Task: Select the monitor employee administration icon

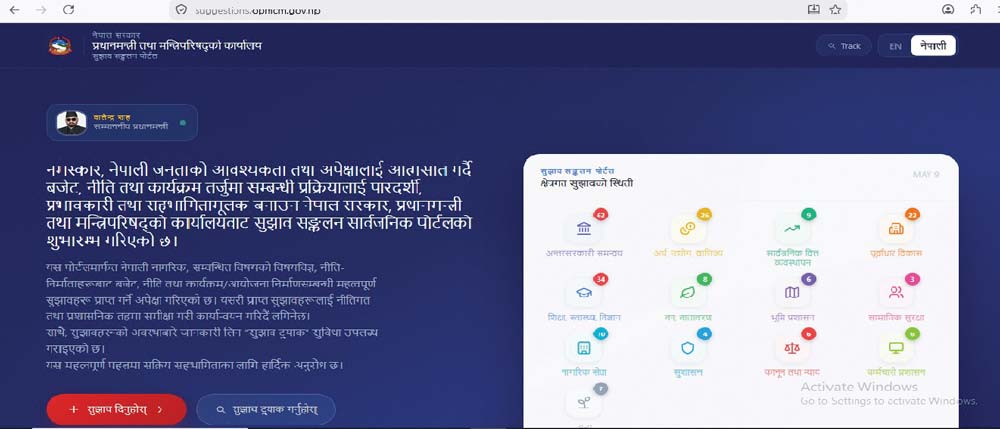Action: coord(896,348)
